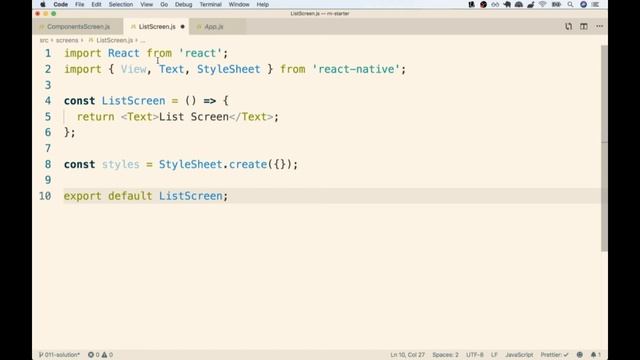
Task: Open problems view from errors and warnings count
Action: (x=100, y=355)
